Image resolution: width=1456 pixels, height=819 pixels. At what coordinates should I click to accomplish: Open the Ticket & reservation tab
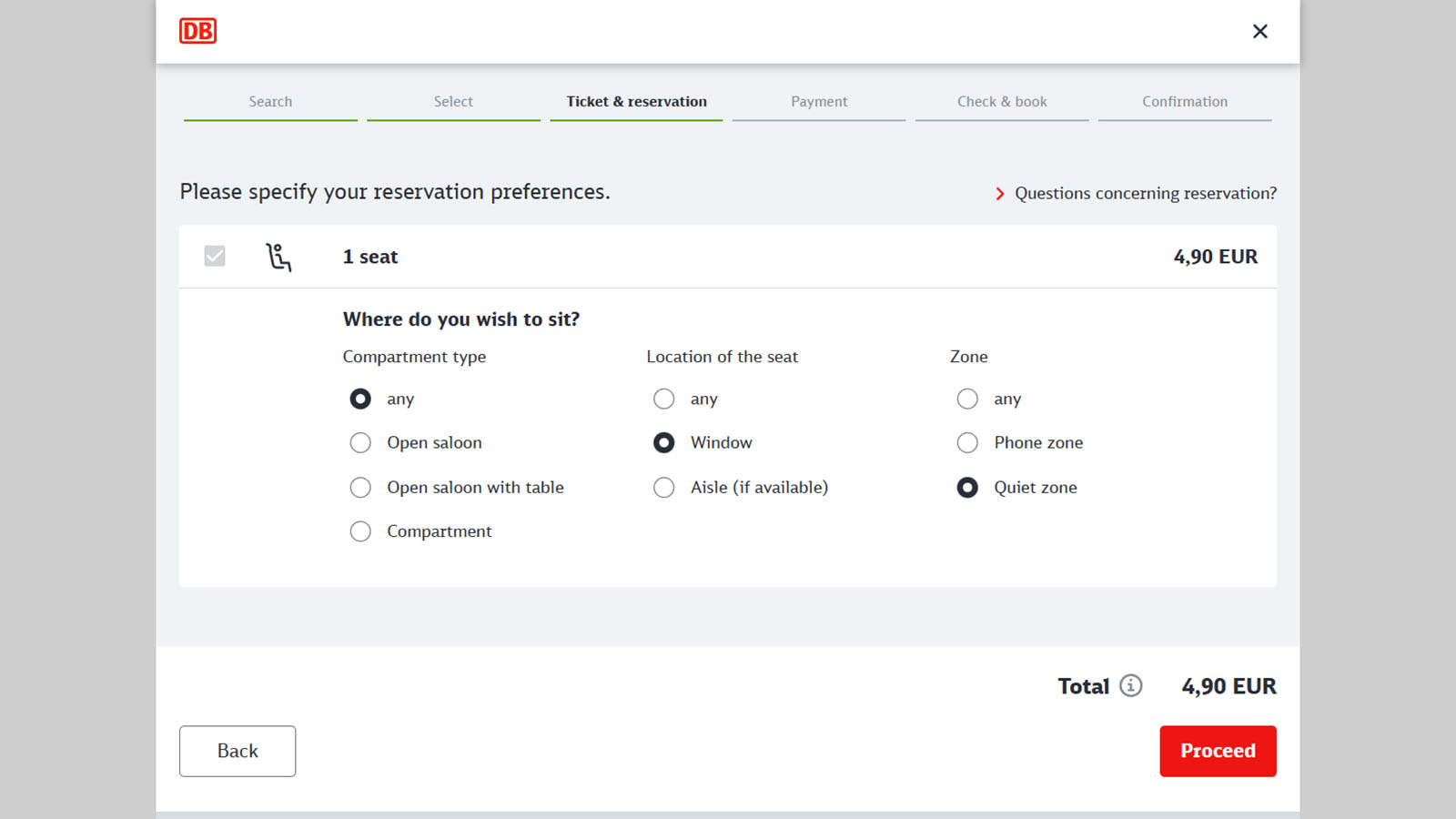tap(636, 102)
